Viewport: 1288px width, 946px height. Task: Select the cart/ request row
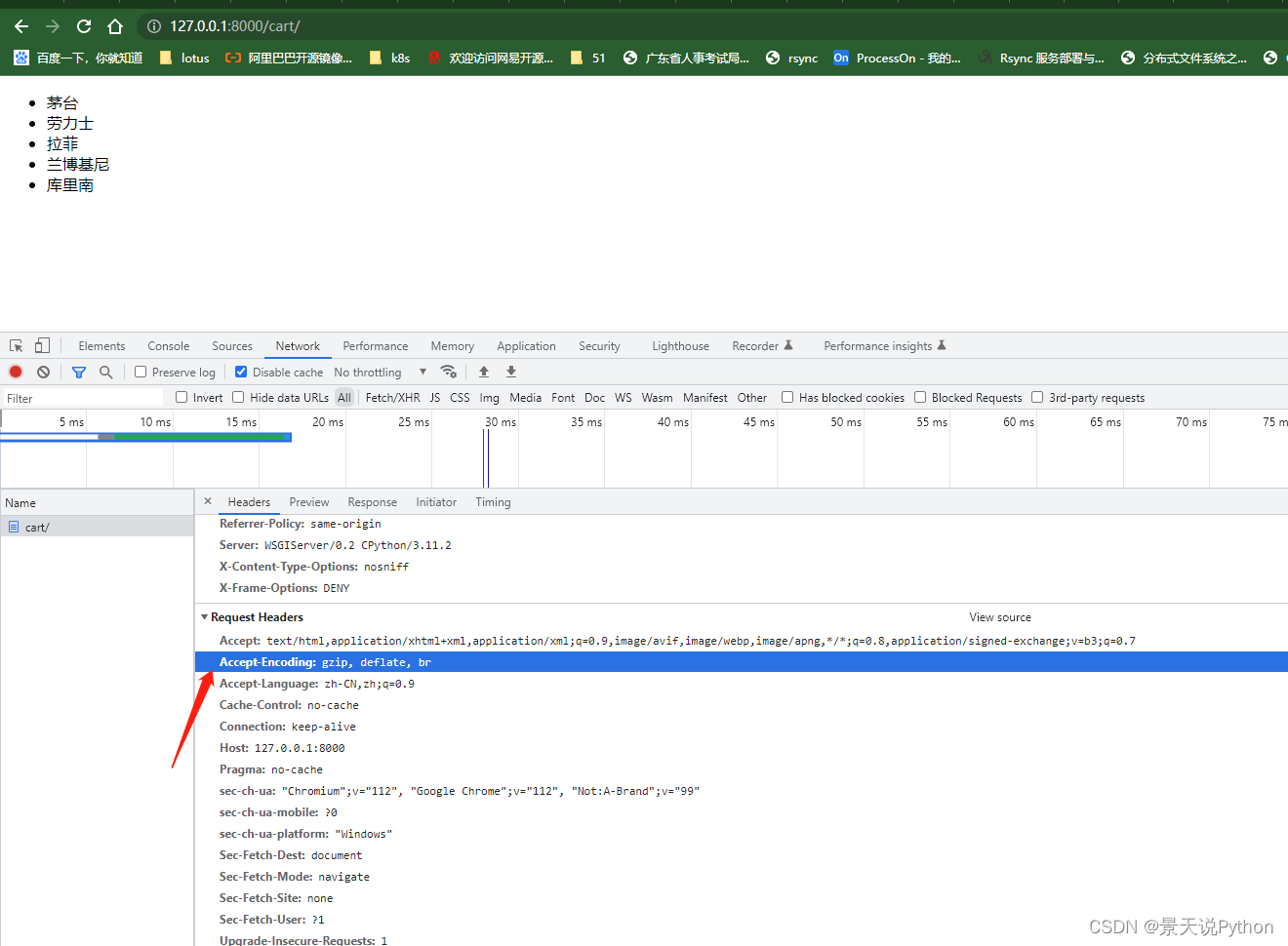pos(97,527)
